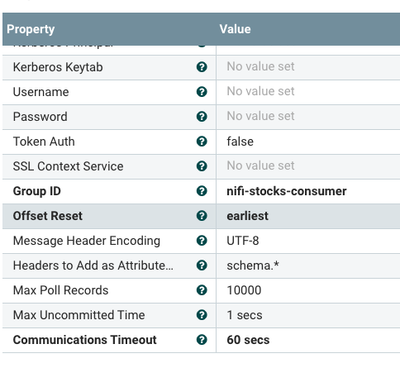Click help icon for Message Header Encoding
The height and width of the screenshot is (369, 400).
202,240
